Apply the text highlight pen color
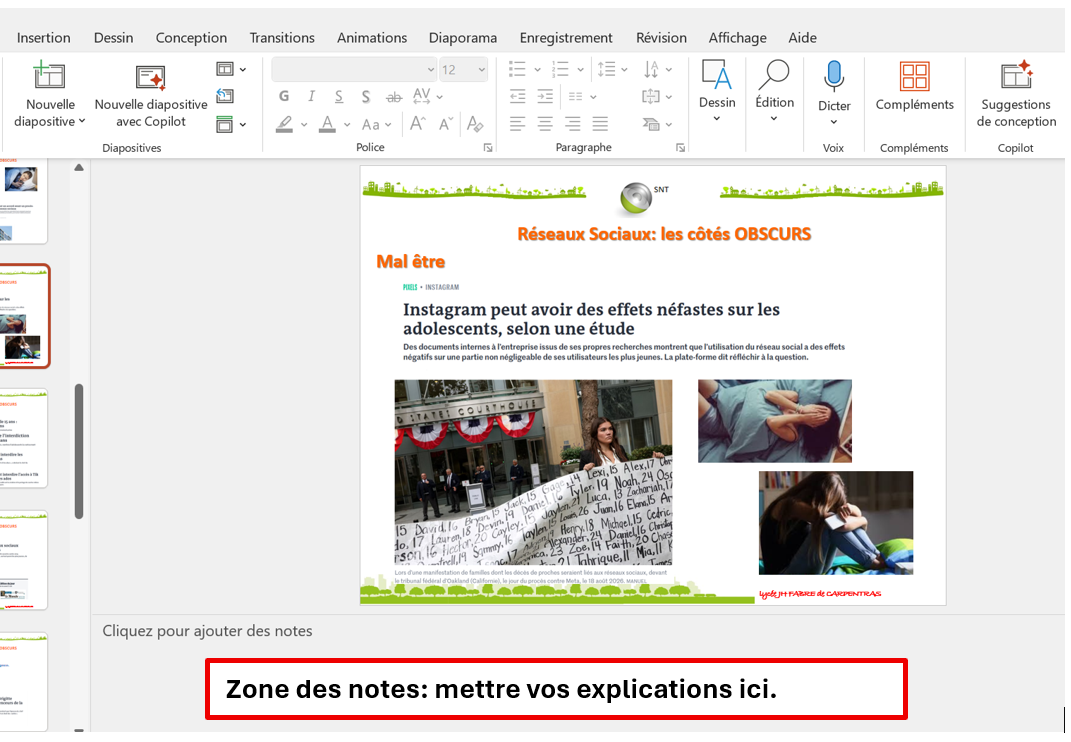 click(285, 124)
